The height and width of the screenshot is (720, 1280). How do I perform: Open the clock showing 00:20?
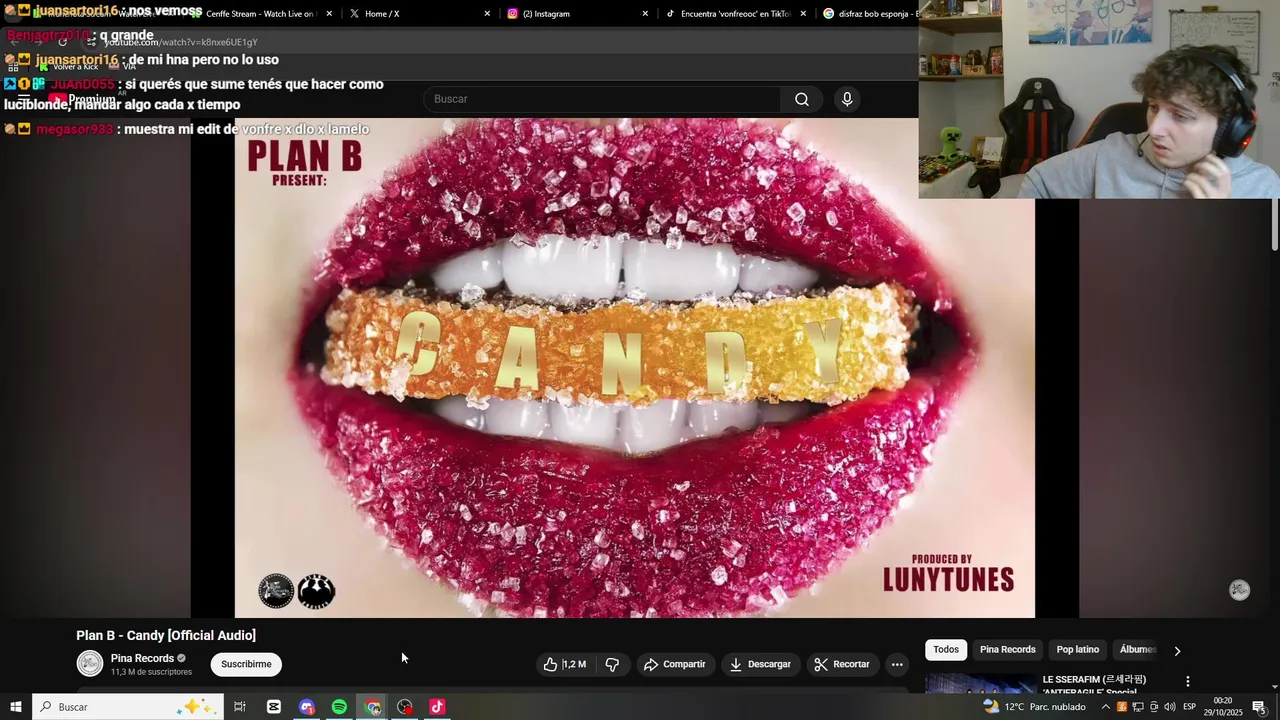1223,707
